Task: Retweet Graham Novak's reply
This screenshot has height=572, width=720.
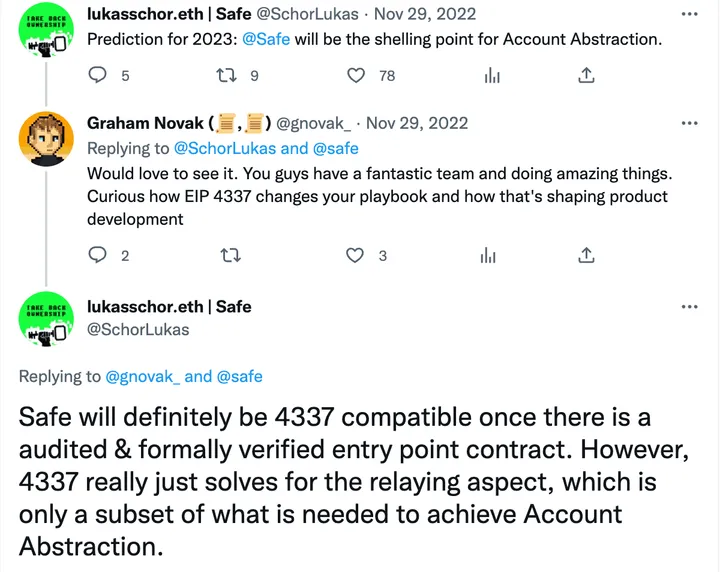Action: [x=229, y=255]
